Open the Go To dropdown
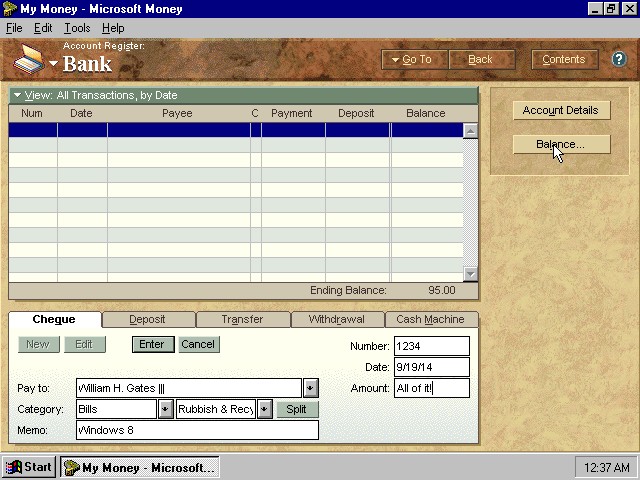 412,59
